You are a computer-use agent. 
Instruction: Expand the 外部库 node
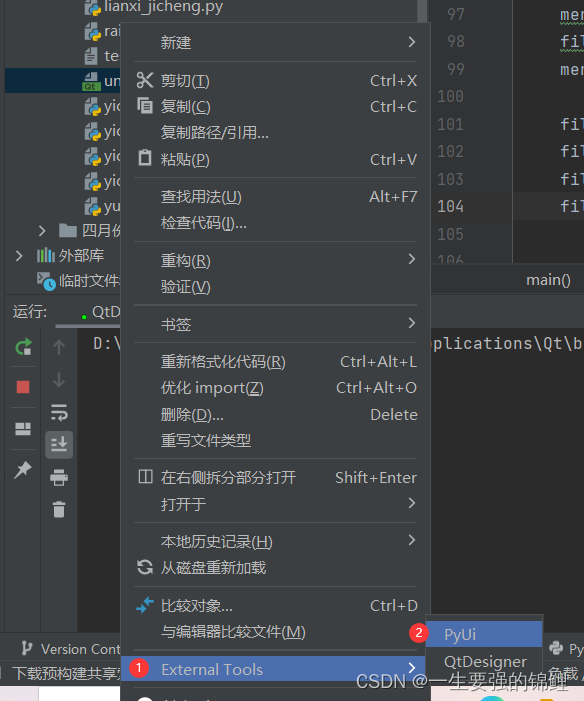pyautogui.click(x=19, y=256)
